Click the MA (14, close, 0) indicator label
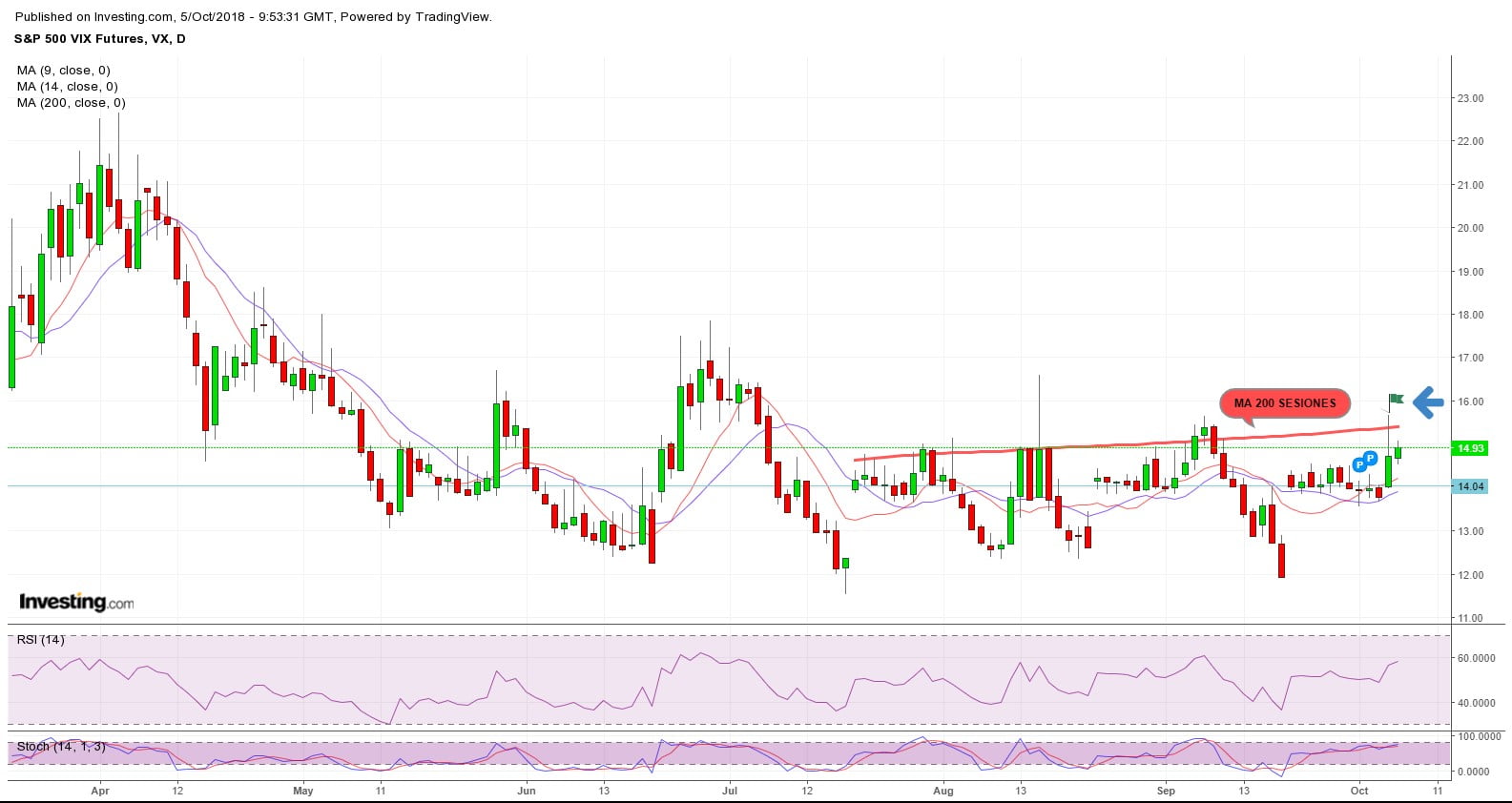The width and height of the screenshot is (1512, 803). coord(67,87)
